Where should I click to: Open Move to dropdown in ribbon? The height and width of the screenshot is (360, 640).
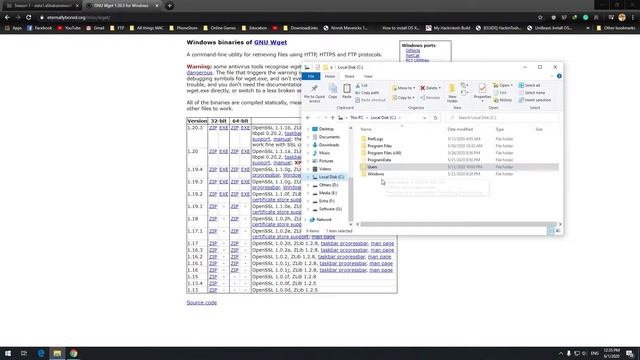point(403,88)
